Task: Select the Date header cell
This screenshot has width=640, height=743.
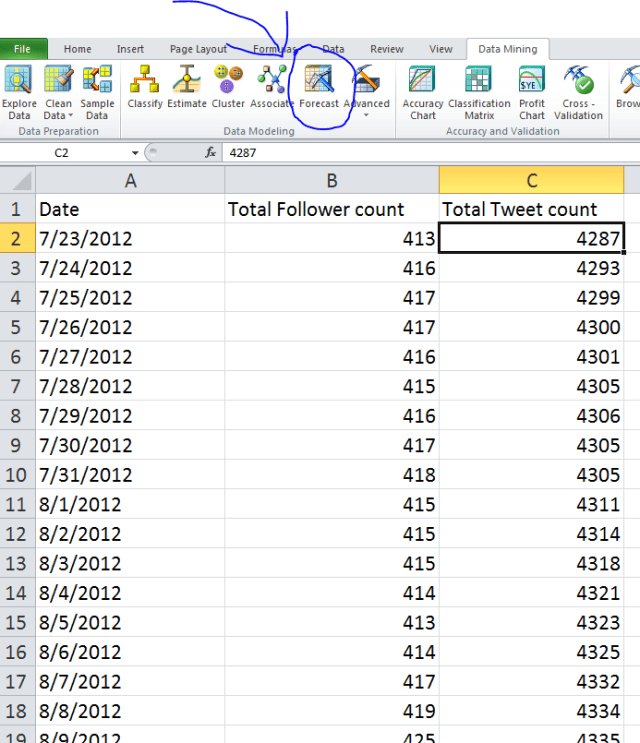Action: coord(130,209)
